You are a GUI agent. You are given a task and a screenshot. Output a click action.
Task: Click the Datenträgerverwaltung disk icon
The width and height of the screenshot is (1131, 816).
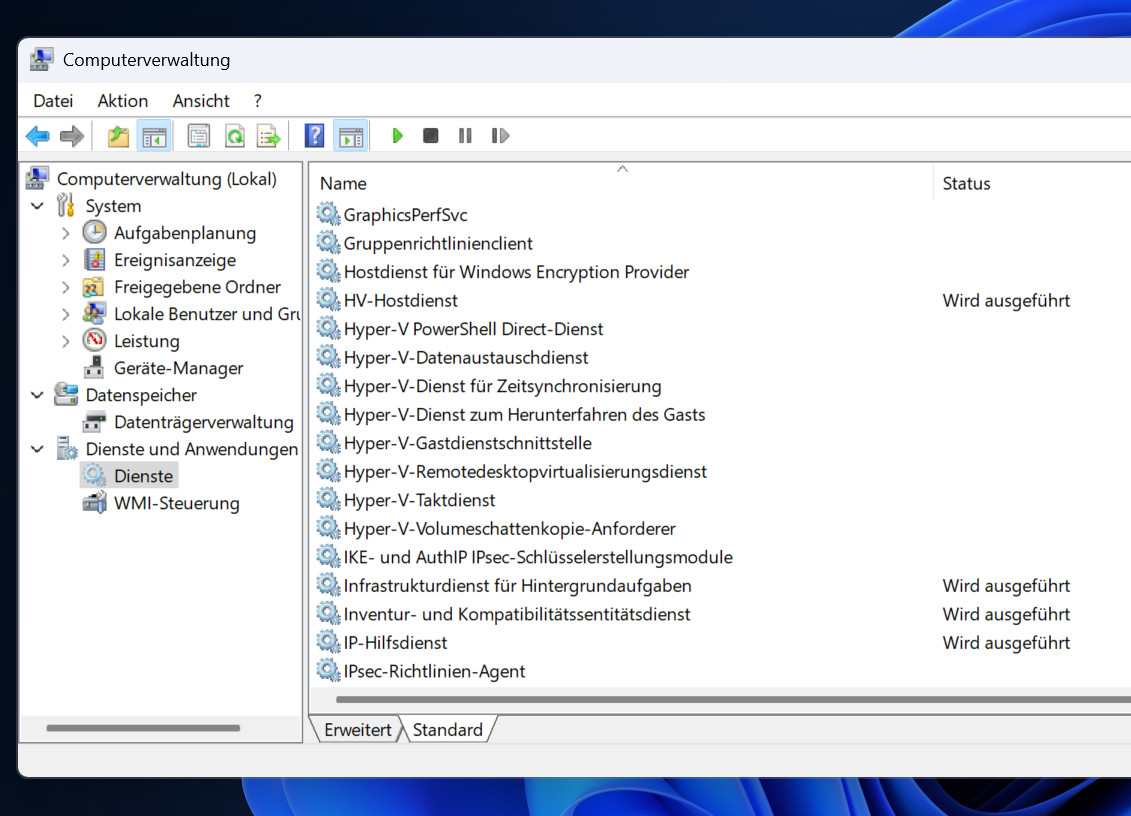(94, 422)
